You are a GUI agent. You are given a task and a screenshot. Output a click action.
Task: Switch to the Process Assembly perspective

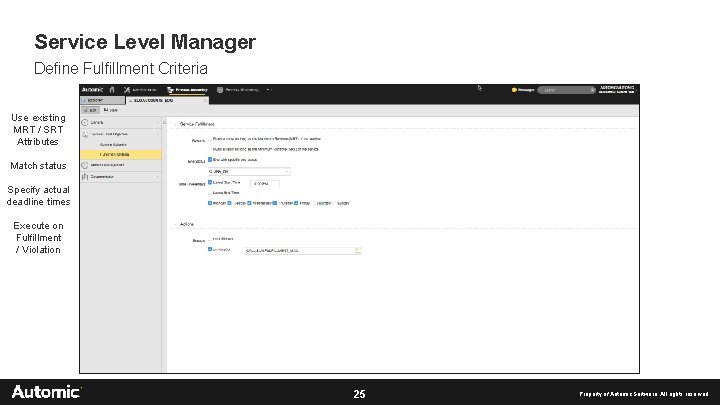(187, 90)
